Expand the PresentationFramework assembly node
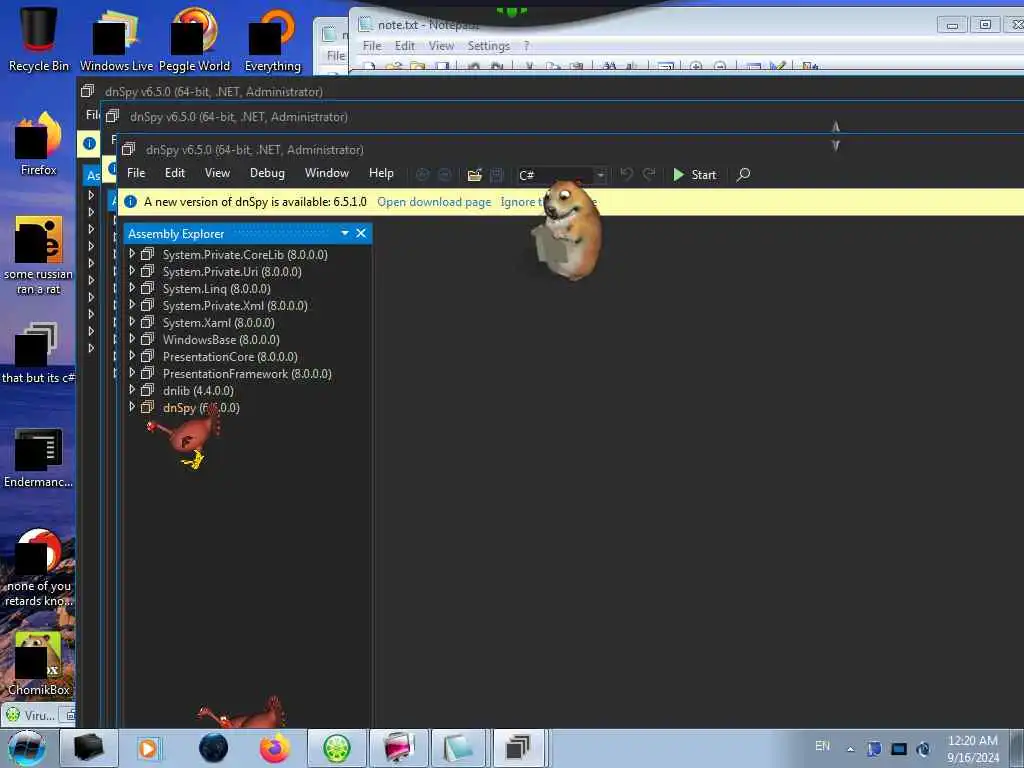This screenshot has width=1024, height=768. (x=132, y=372)
